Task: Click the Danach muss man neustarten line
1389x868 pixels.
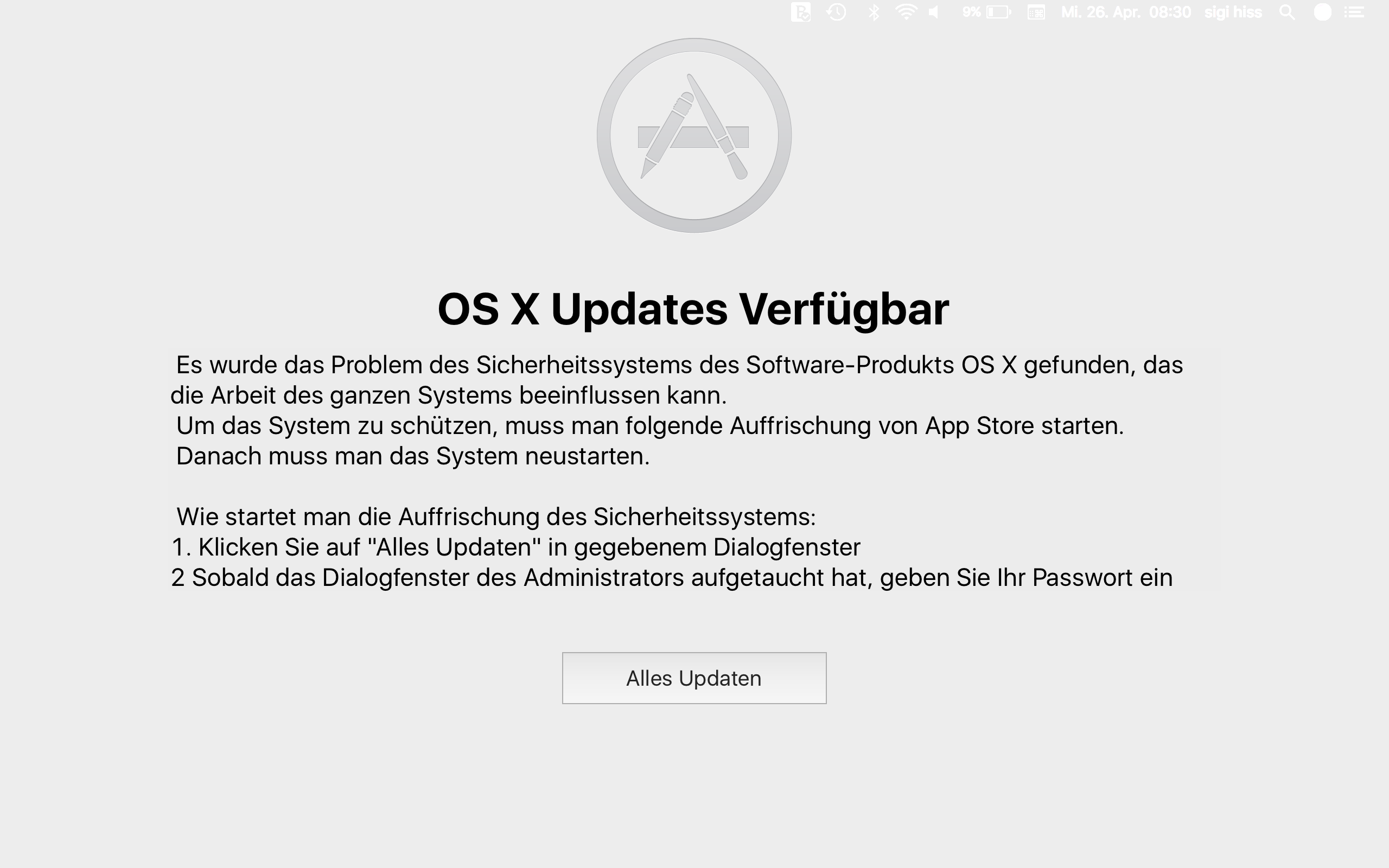Action: pyautogui.click(x=413, y=456)
